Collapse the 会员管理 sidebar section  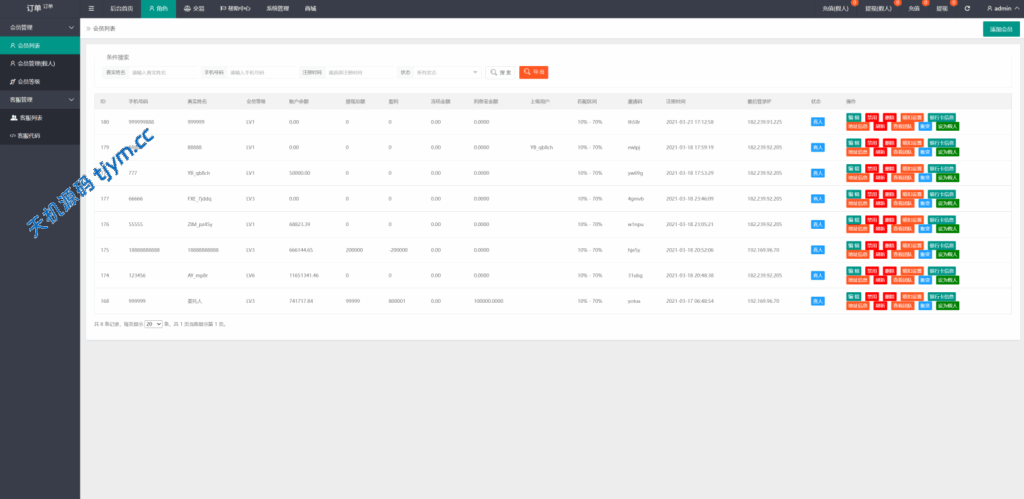point(39,27)
